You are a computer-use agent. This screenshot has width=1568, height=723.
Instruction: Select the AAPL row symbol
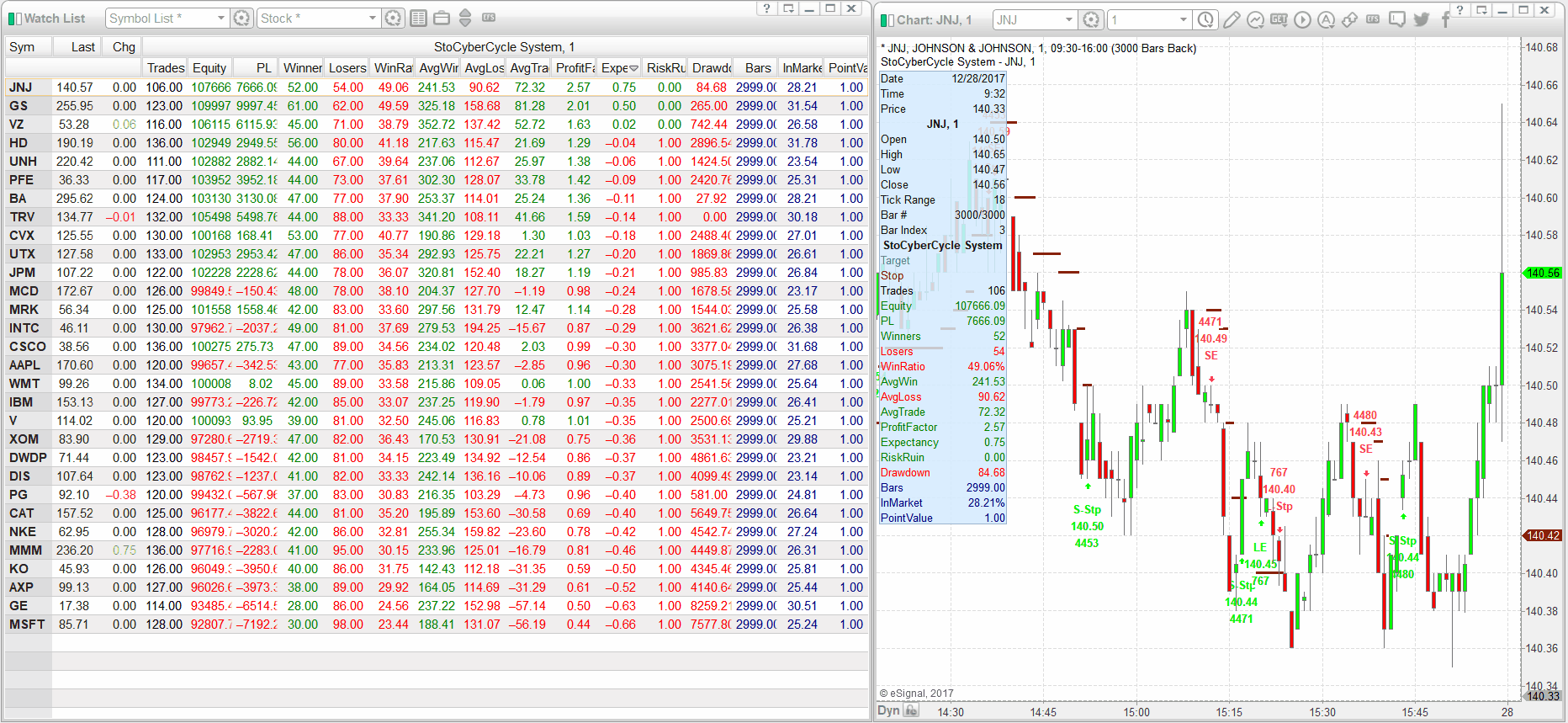(24, 365)
